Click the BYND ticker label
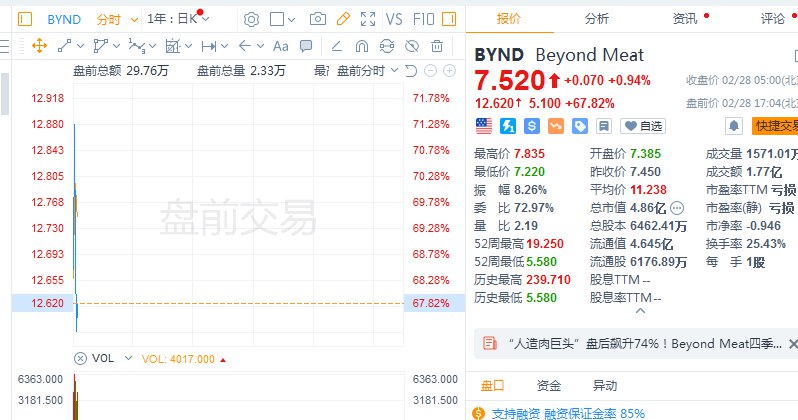This screenshot has width=798, height=420. click(x=64, y=19)
